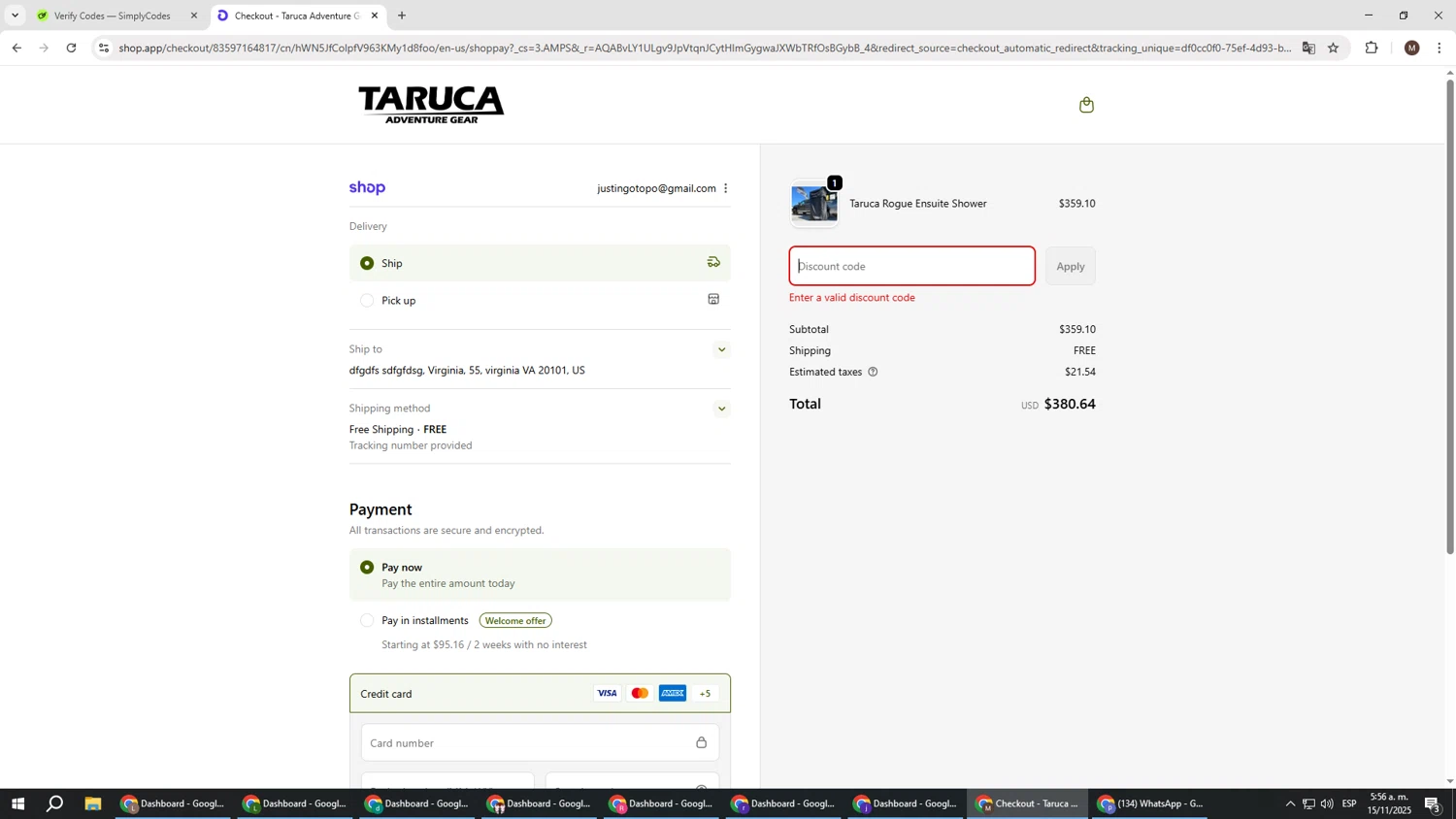Open the taskbar clock and date
The image size is (1456, 819).
click(1390, 803)
